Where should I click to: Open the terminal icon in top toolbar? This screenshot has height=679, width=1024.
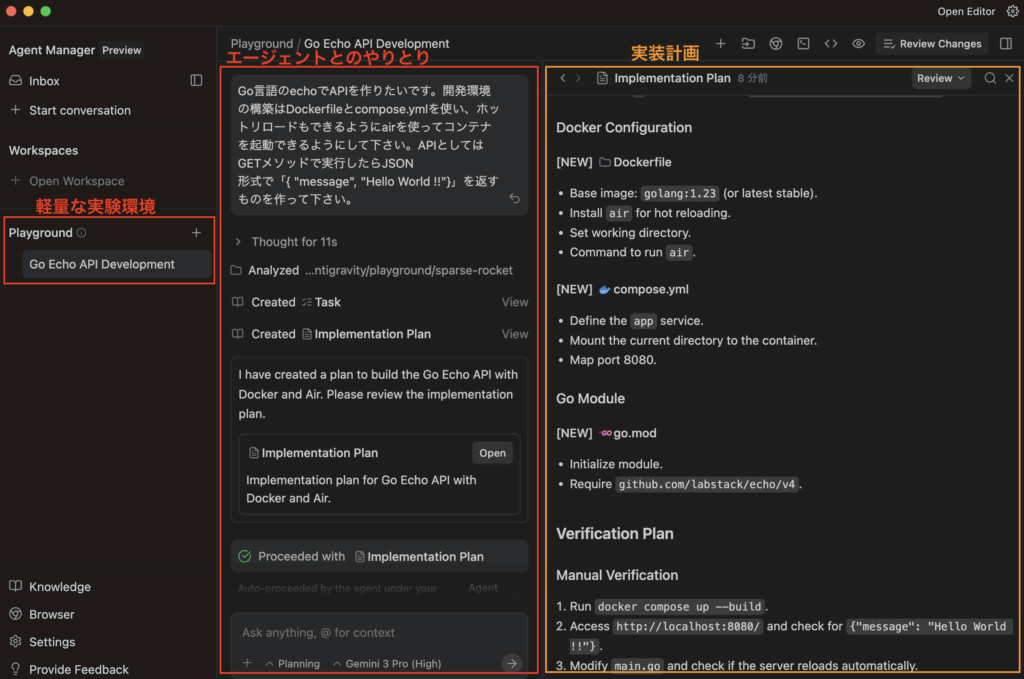(x=803, y=44)
